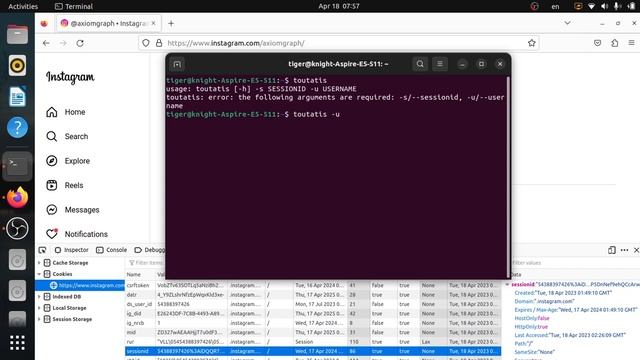Collapse the Cookies tree node
Screen dimensions: 640x360
click(39, 274)
